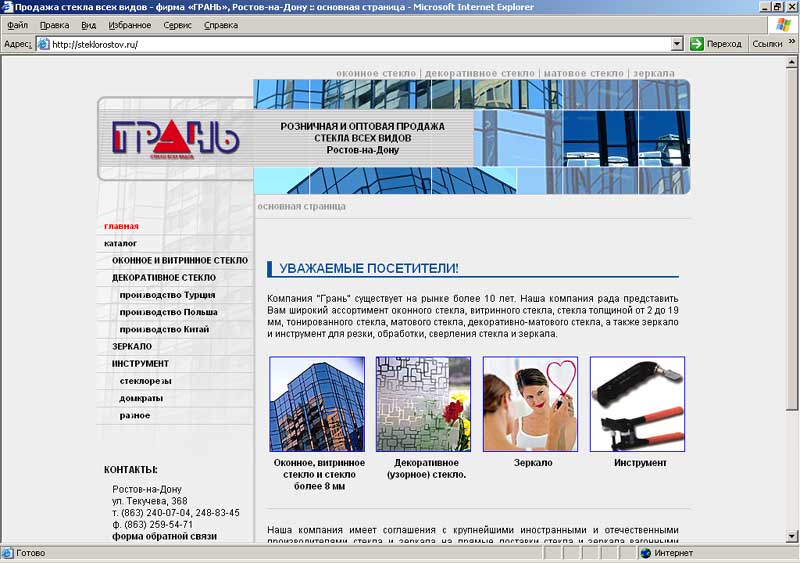Open ОКОННОЕ И ВИТРИННОЕ СТЕКЛО section
This screenshot has height=563, width=800.
[x=180, y=260]
